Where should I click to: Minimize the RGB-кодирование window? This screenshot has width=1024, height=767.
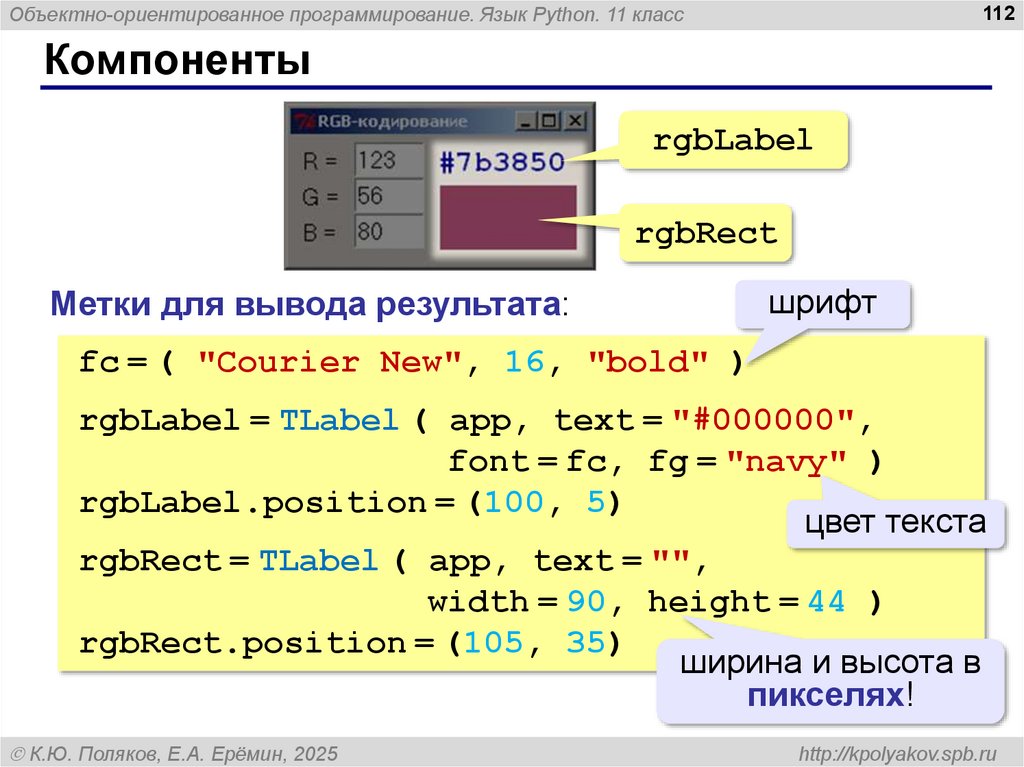[x=526, y=121]
